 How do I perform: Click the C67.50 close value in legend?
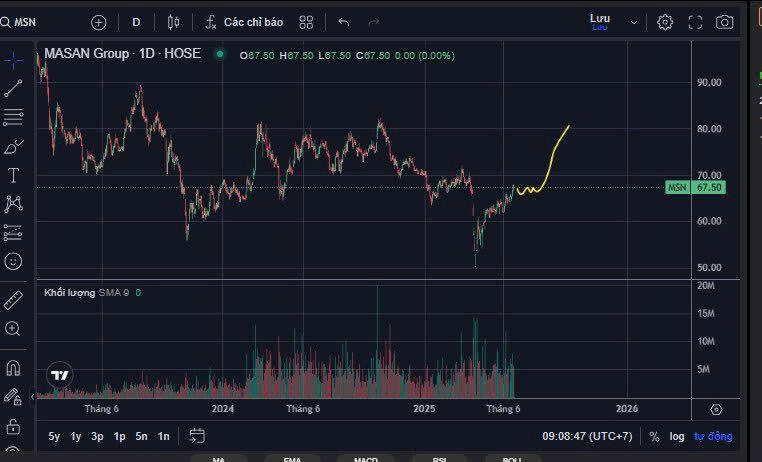coord(373,55)
